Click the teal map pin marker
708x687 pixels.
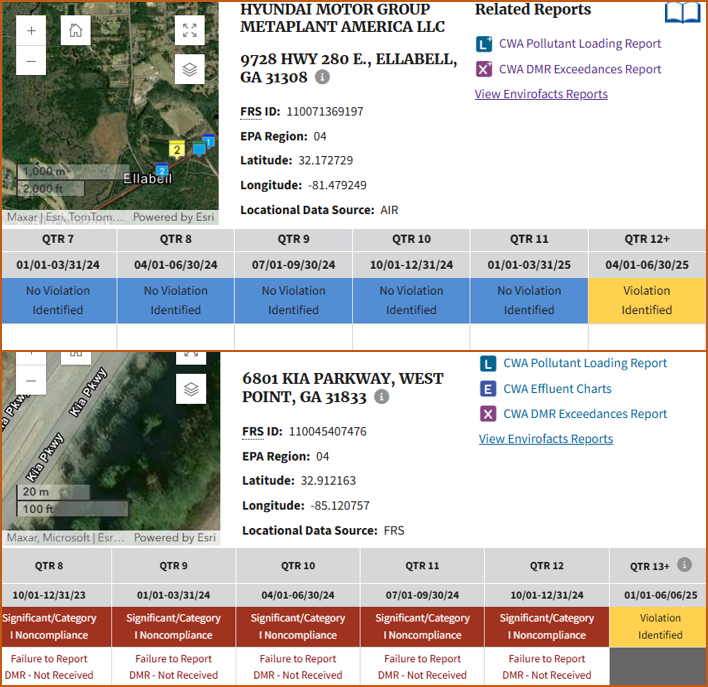click(199, 149)
